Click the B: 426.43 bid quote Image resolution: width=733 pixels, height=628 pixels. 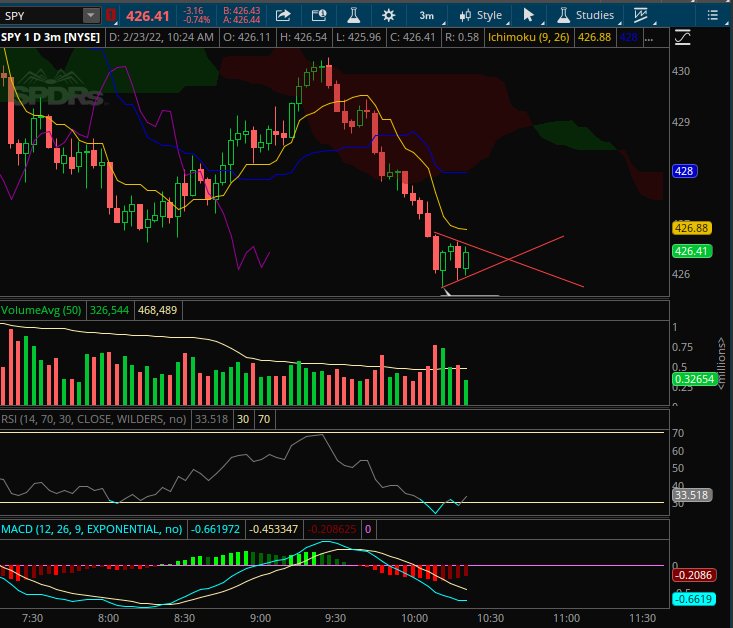tap(242, 11)
